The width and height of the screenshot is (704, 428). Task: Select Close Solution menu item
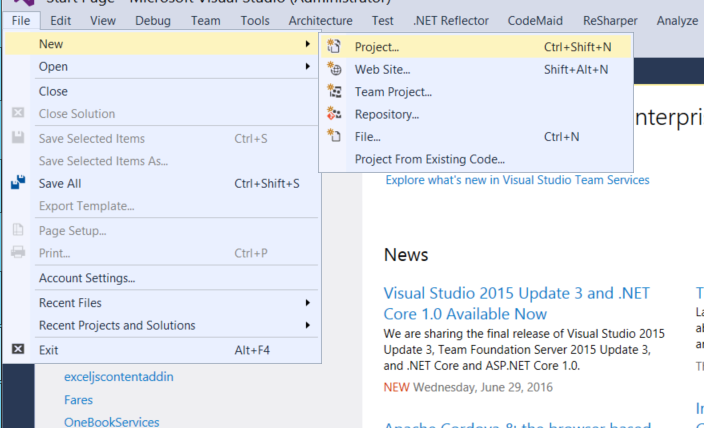click(x=163, y=114)
